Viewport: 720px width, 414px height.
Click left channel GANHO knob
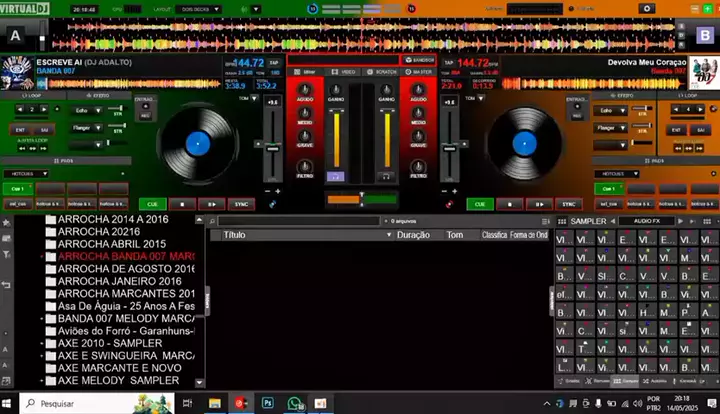(x=336, y=90)
